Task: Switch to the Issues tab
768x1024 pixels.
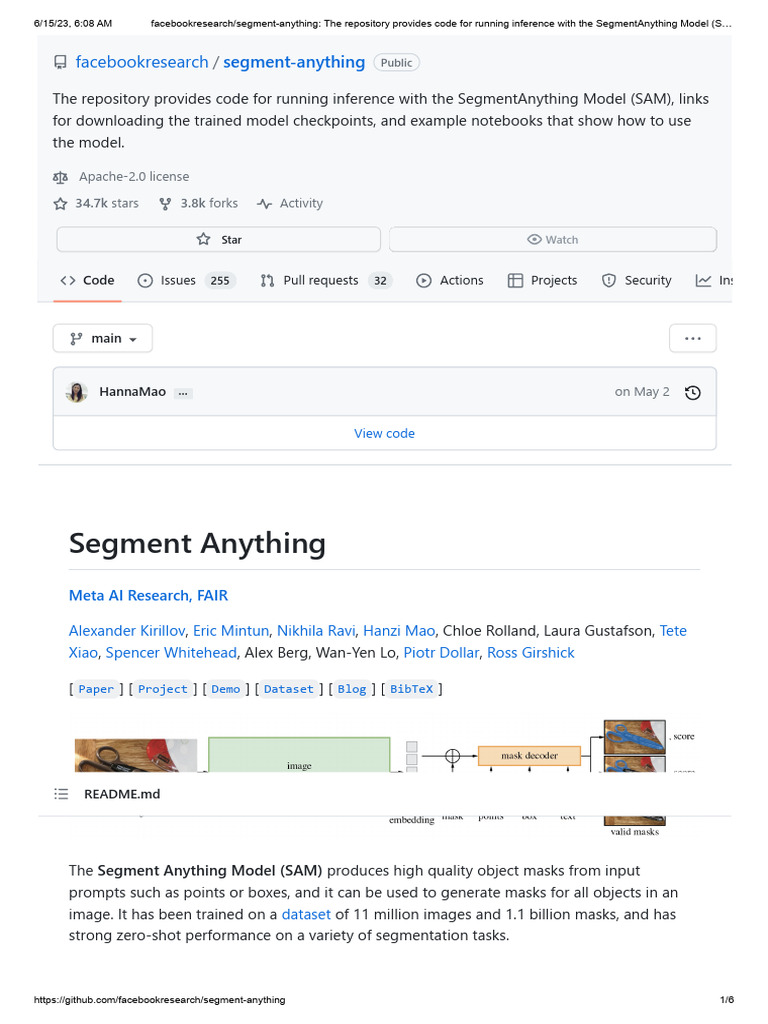Action: point(178,281)
